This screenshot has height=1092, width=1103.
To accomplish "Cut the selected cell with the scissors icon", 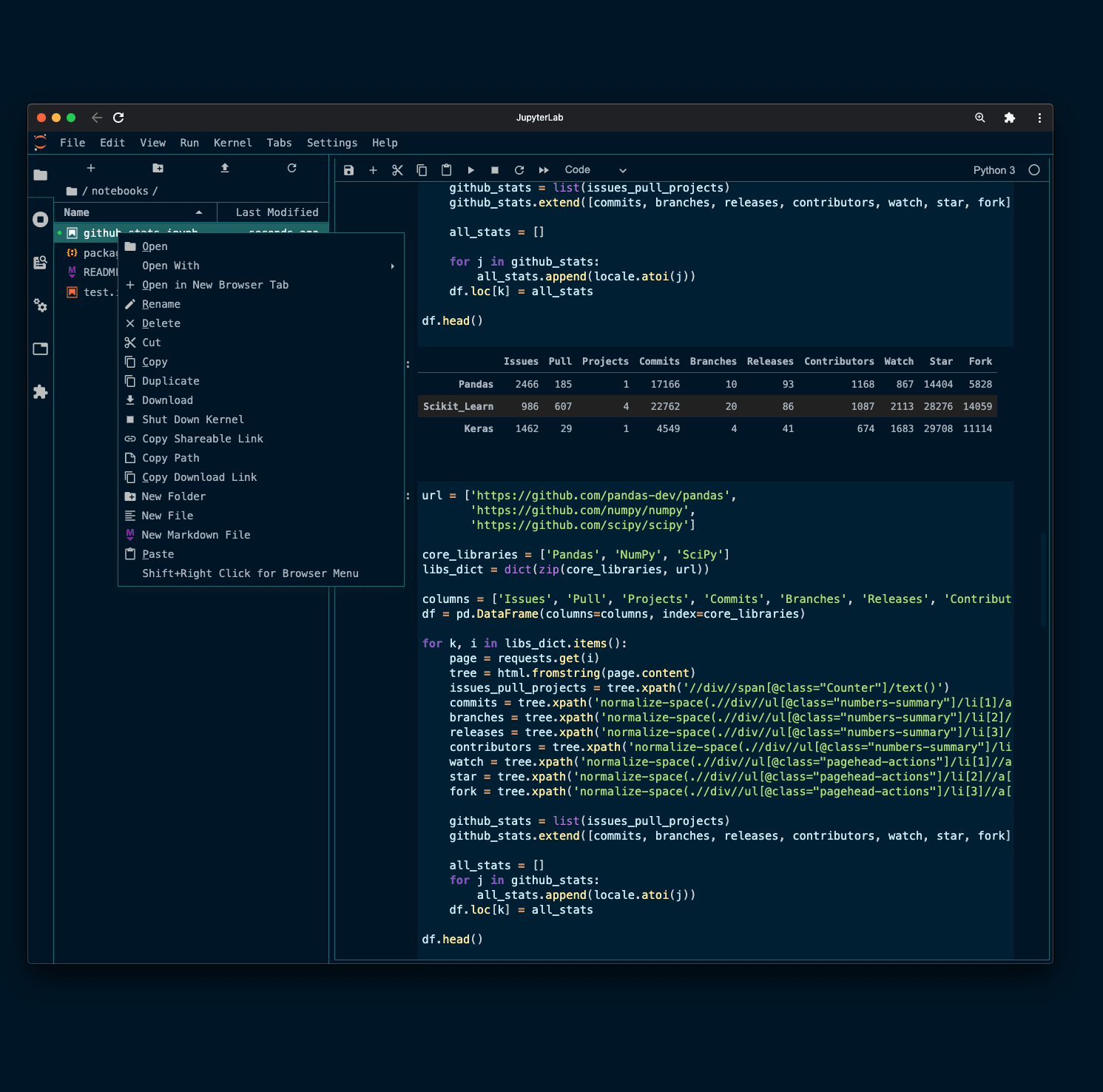I will coord(397,169).
